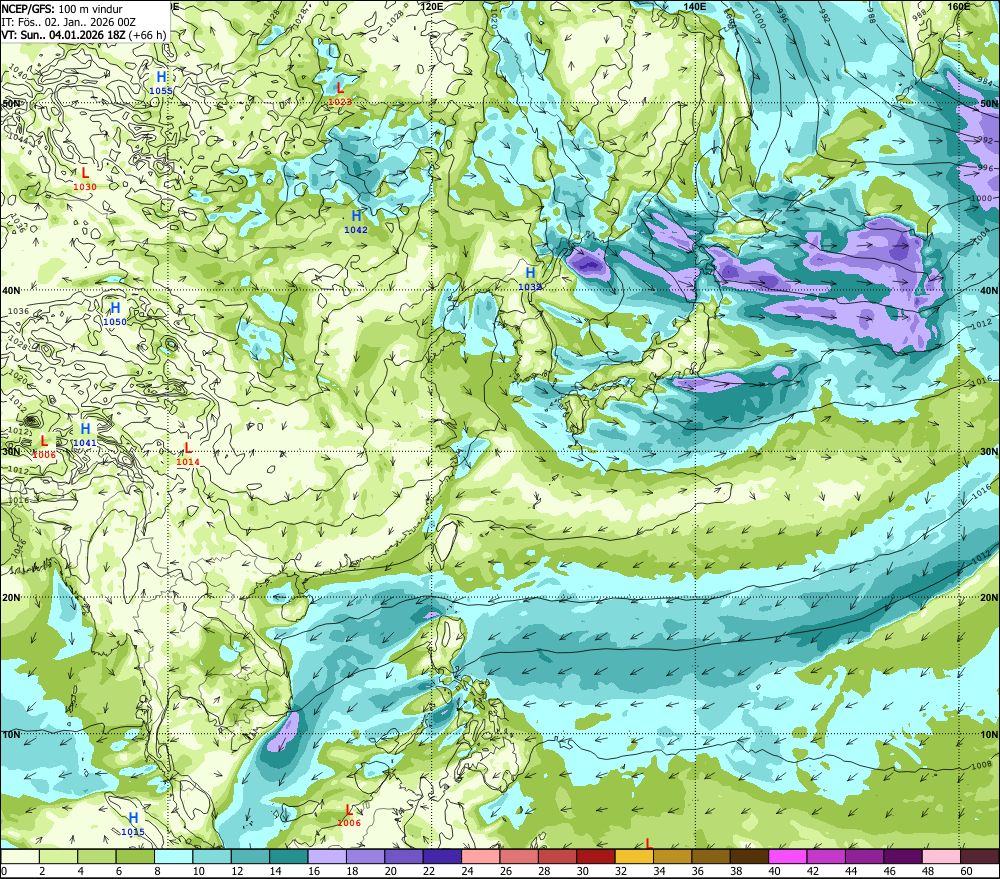The height and width of the screenshot is (879, 1000).
Task: Click the L 1006 marker near Borneo
Action: pos(349,816)
